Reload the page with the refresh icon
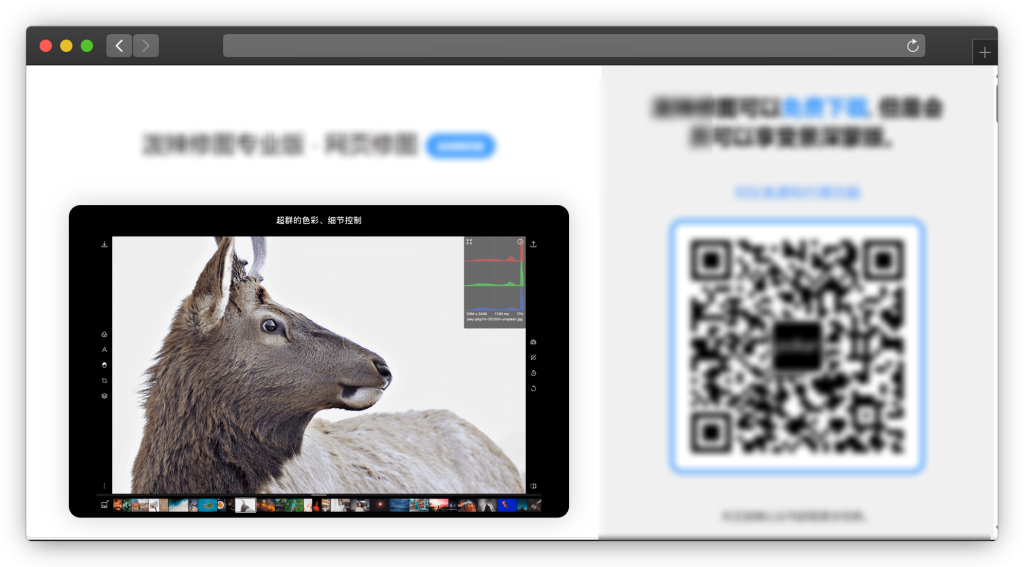 pyautogui.click(x=912, y=46)
